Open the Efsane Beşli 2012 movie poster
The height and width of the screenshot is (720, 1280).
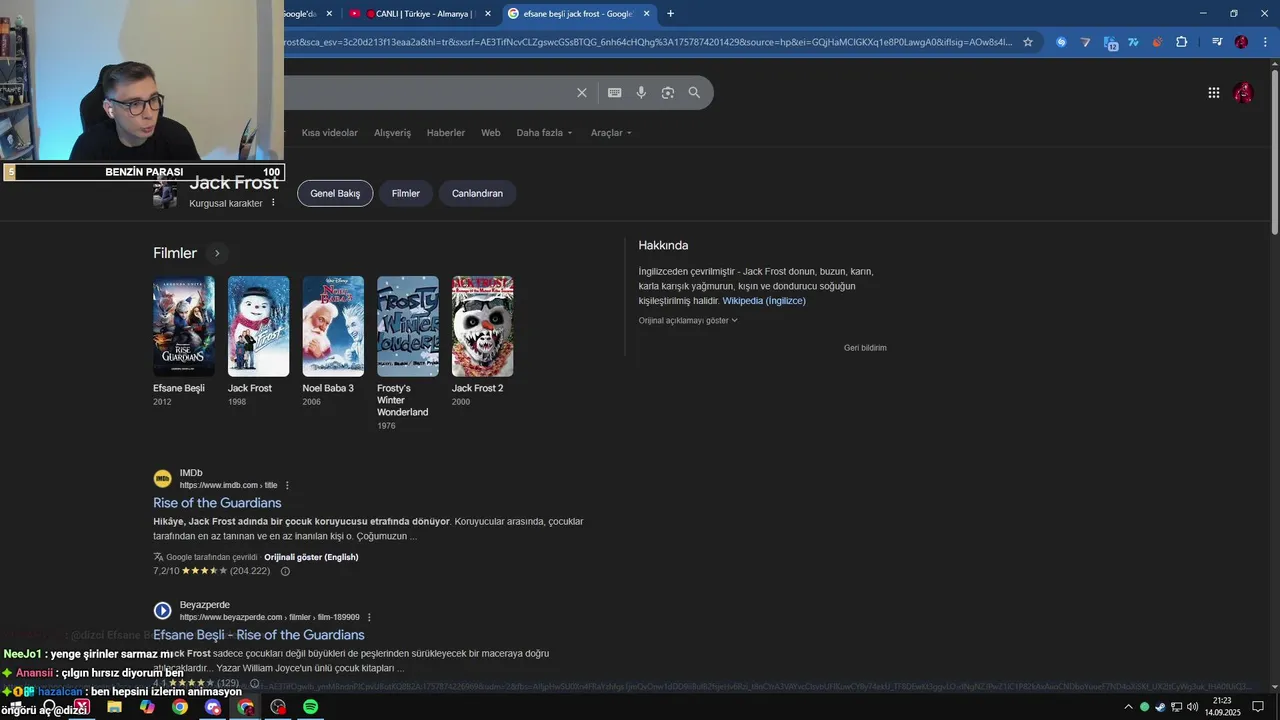click(x=183, y=326)
